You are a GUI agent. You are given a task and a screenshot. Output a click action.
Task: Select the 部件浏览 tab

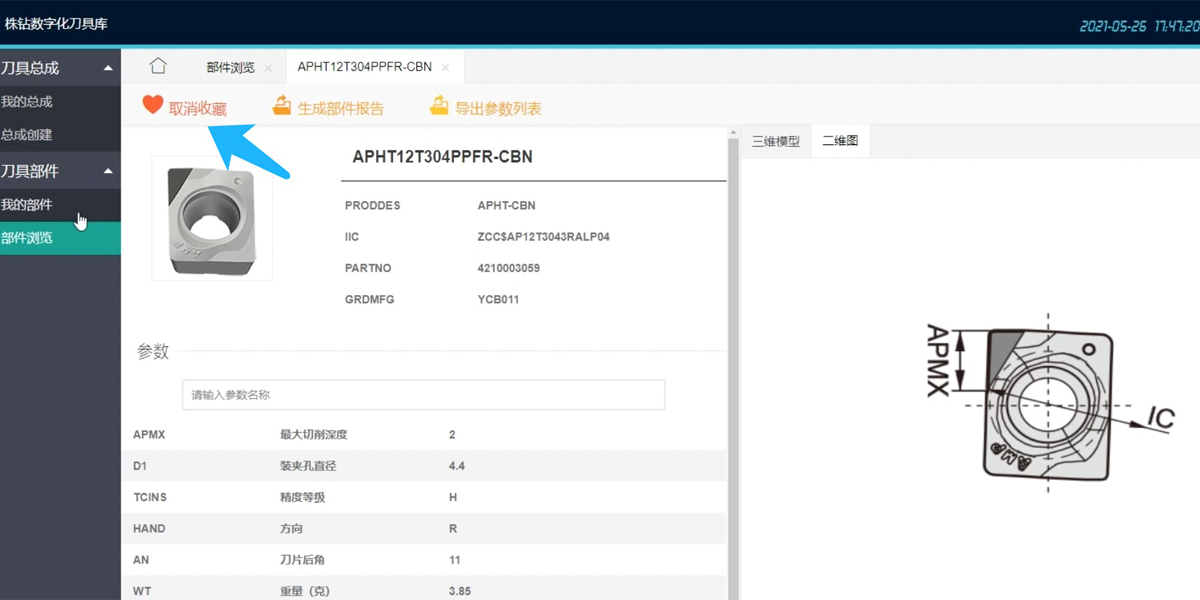click(230, 66)
